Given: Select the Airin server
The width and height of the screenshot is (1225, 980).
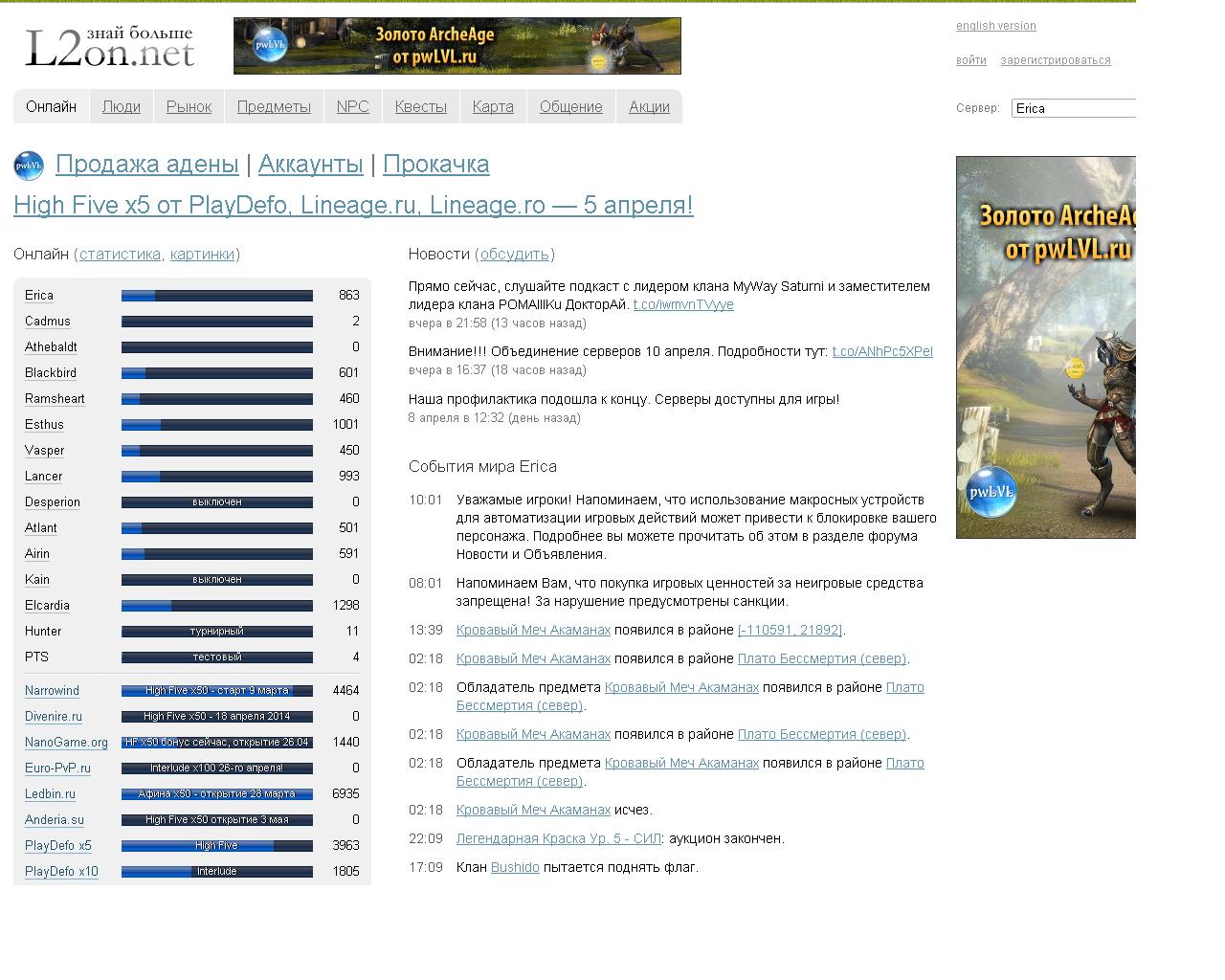Looking at the screenshot, I should (37, 554).
